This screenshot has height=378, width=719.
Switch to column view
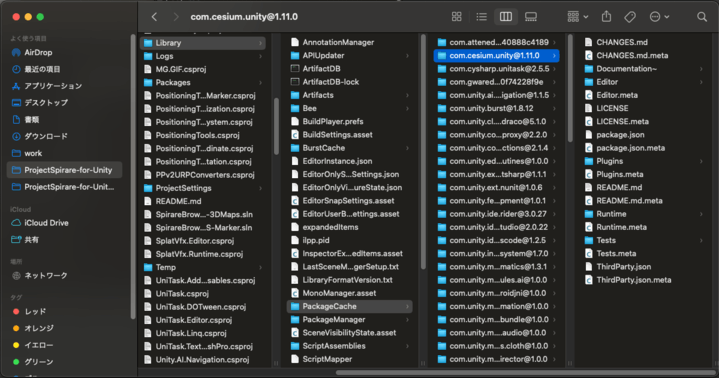coord(506,17)
